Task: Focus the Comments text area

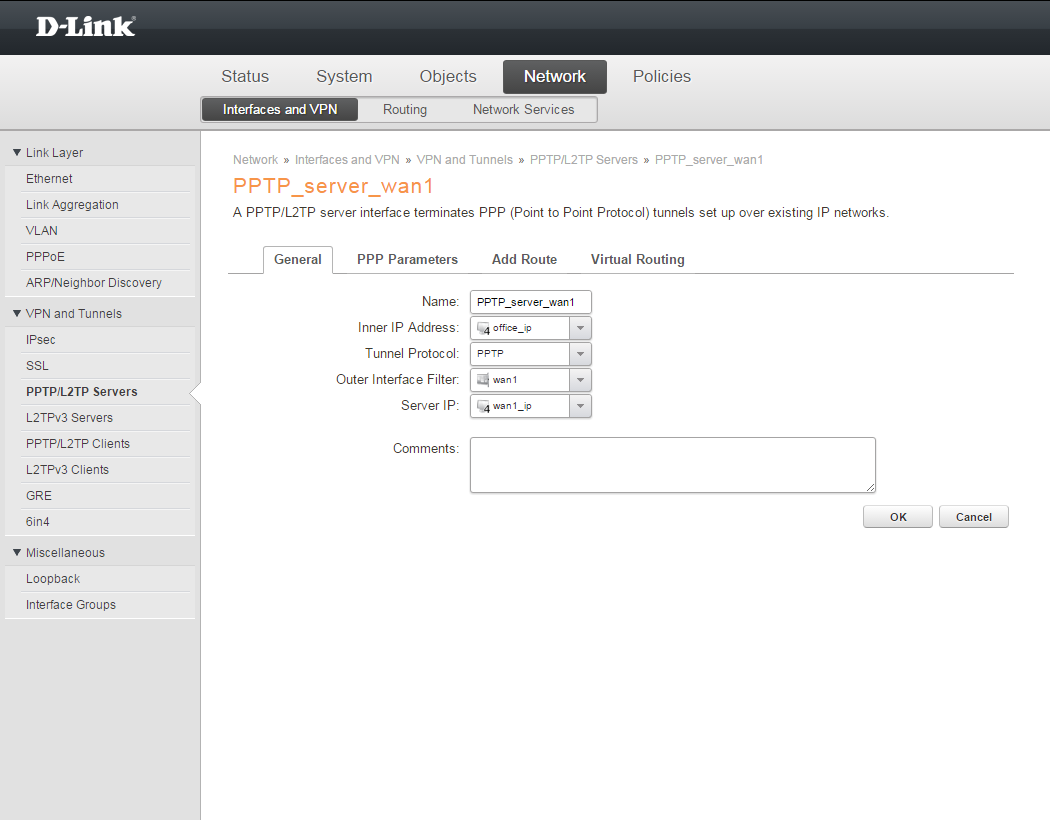Action: pyautogui.click(x=672, y=465)
